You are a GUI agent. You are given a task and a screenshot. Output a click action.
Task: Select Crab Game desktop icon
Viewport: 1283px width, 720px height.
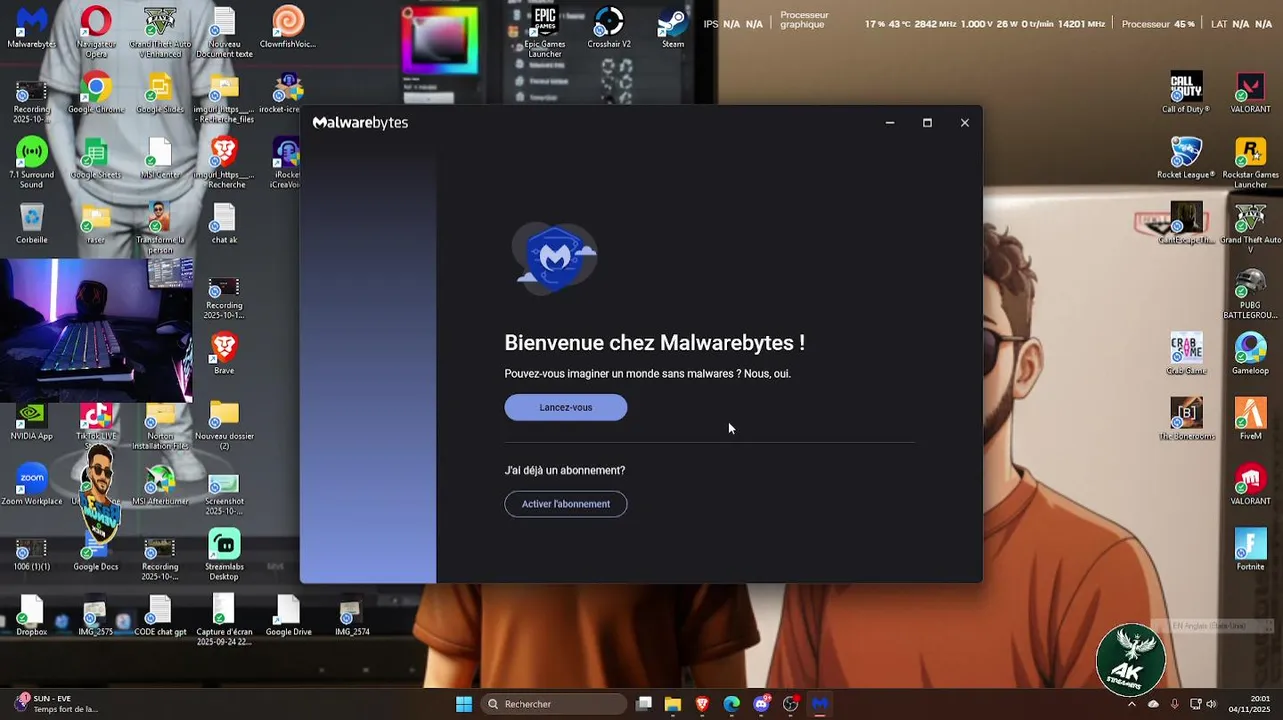pyautogui.click(x=1186, y=353)
